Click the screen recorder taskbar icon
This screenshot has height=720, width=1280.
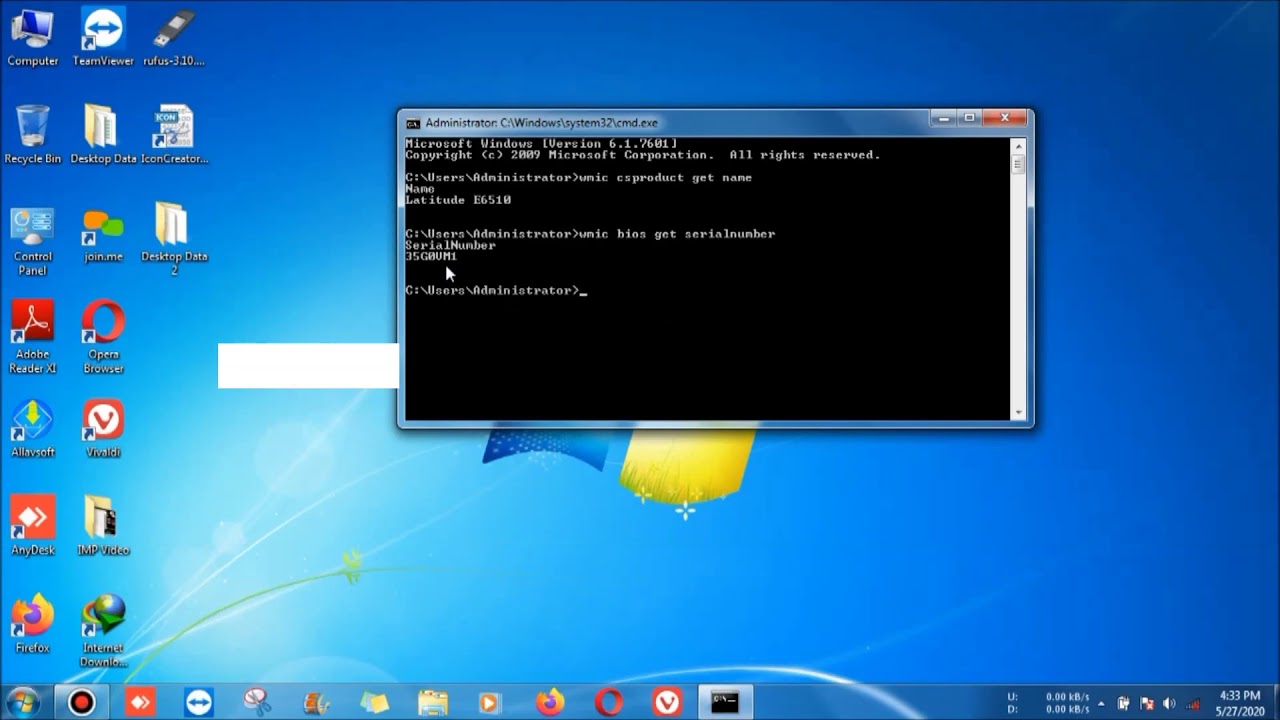click(81, 702)
